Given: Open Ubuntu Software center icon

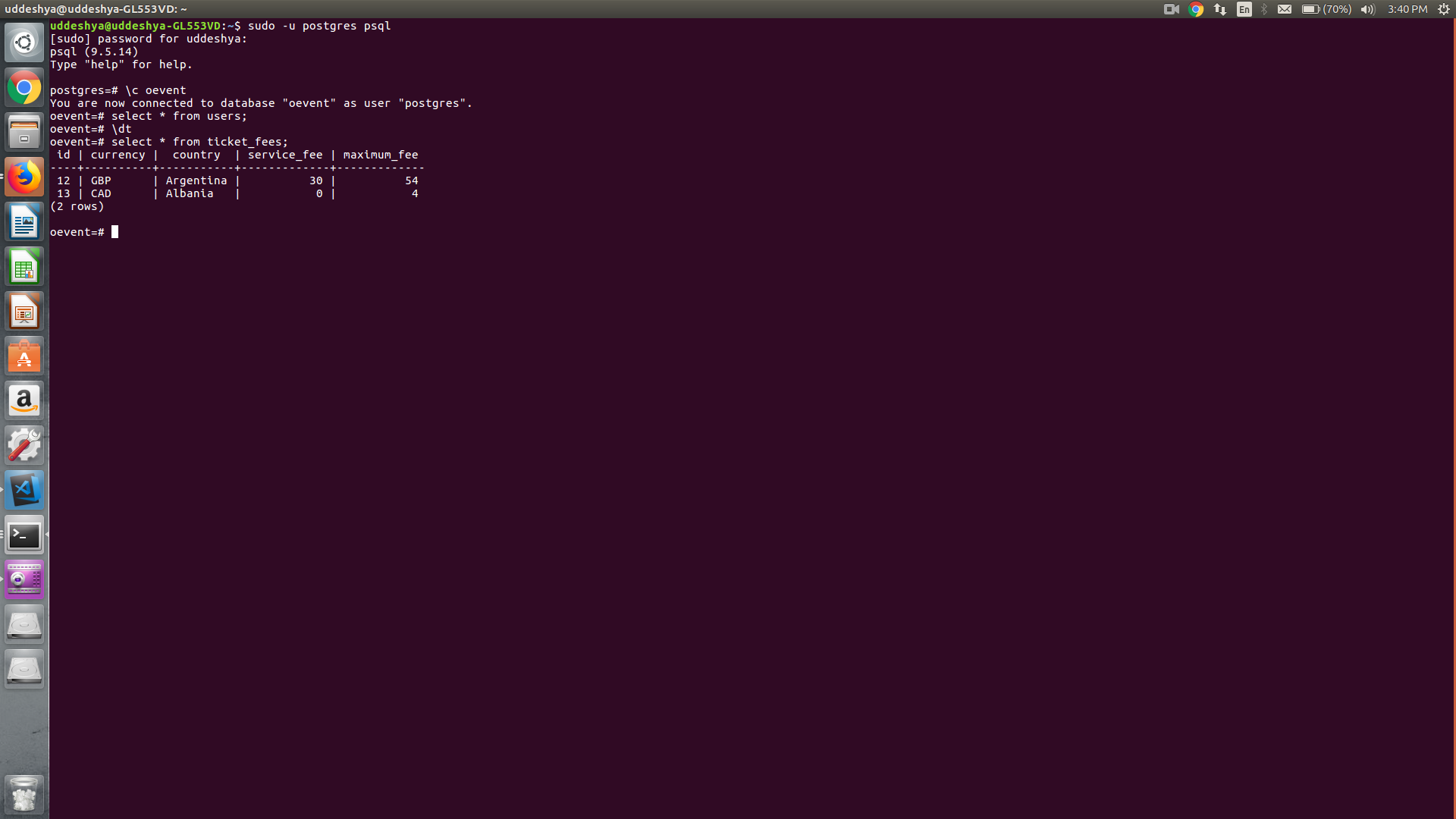Looking at the screenshot, I should (x=24, y=356).
